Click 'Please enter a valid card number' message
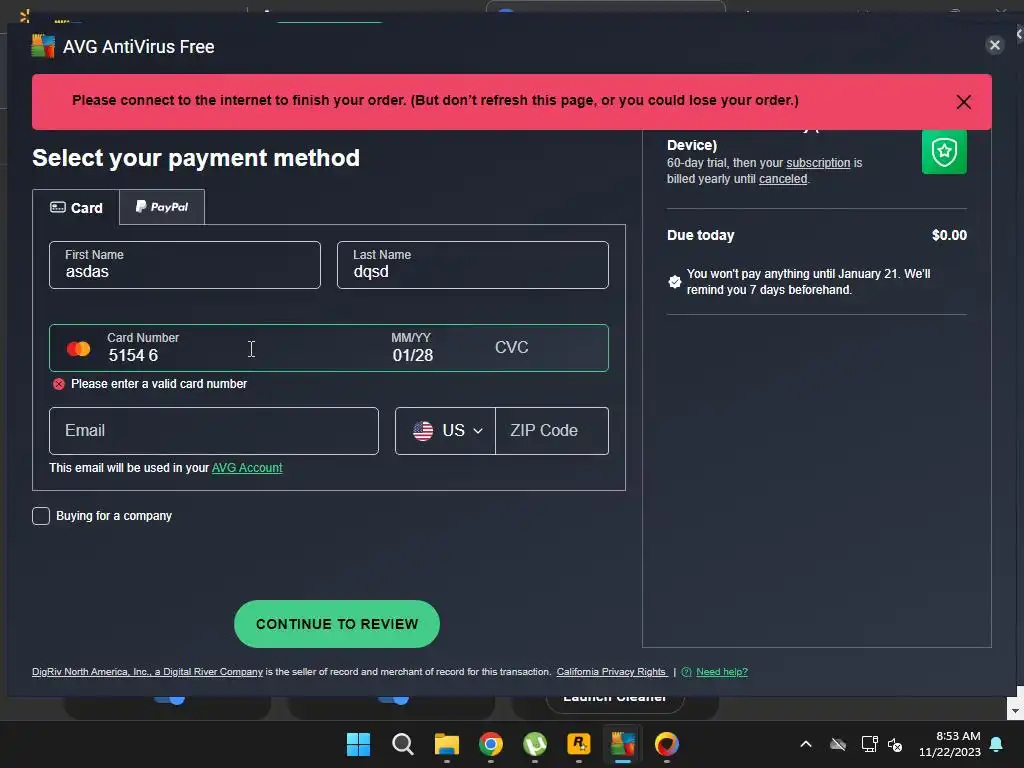The width and height of the screenshot is (1024, 768). (159, 384)
